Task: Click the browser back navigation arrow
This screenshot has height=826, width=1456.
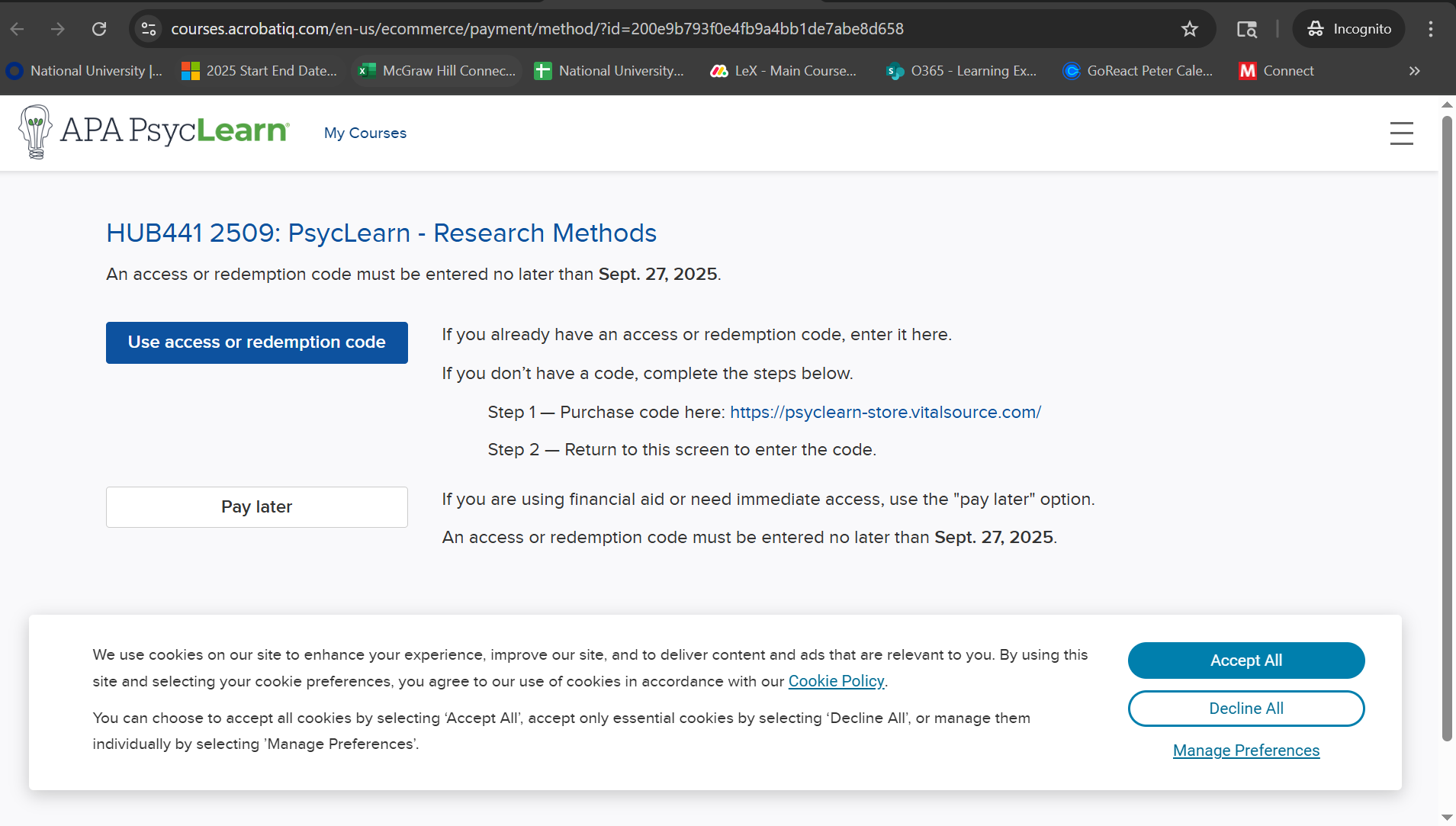Action: 17,29
